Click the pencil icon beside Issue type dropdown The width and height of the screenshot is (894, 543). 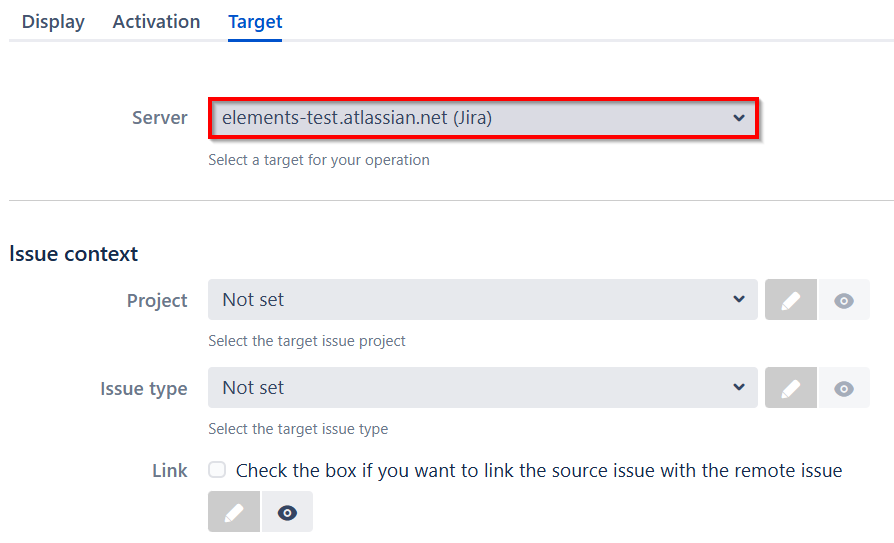(791, 388)
